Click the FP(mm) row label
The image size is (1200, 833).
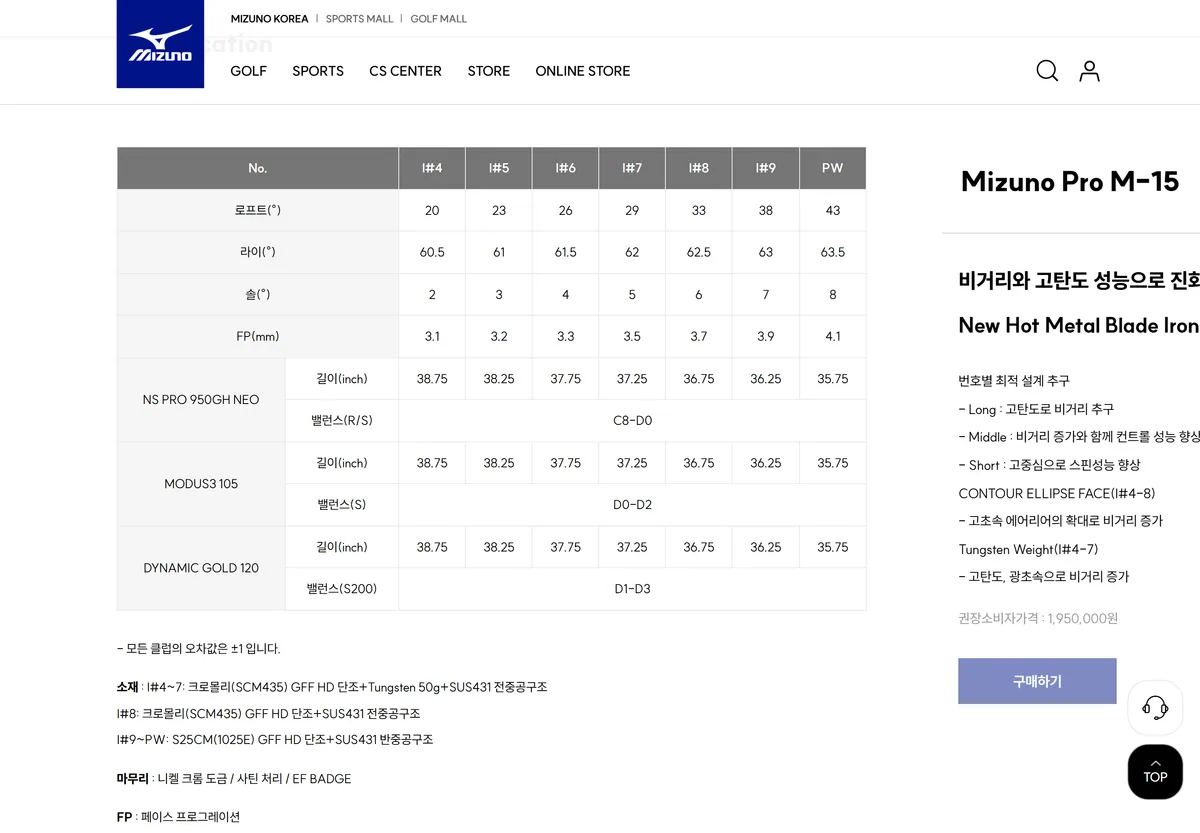point(258,336)
